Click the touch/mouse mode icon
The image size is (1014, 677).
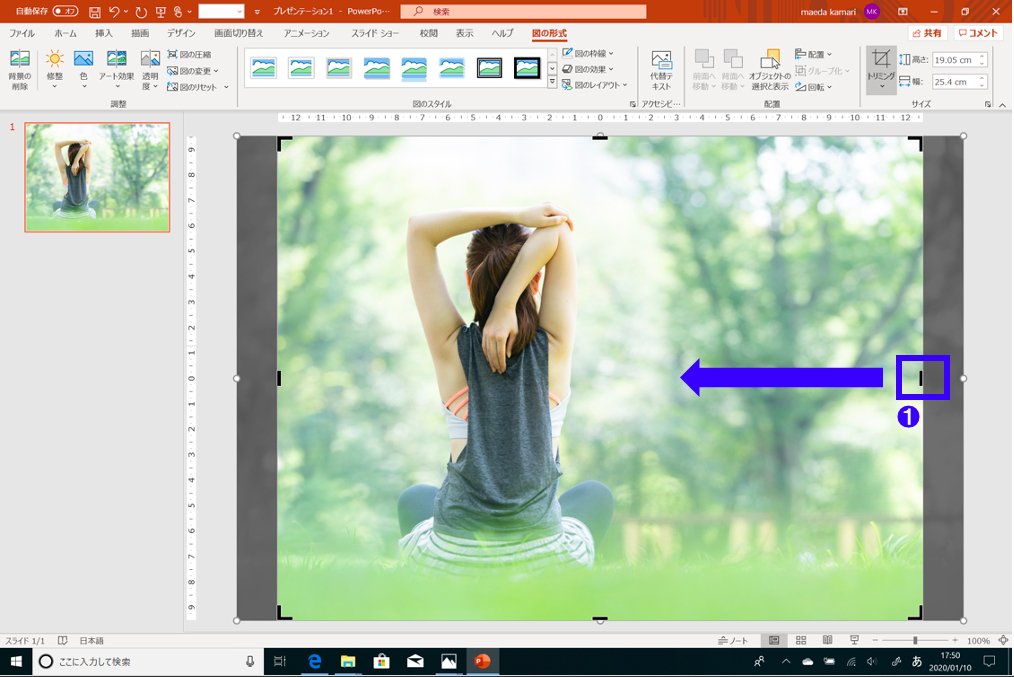pos(178,12)
